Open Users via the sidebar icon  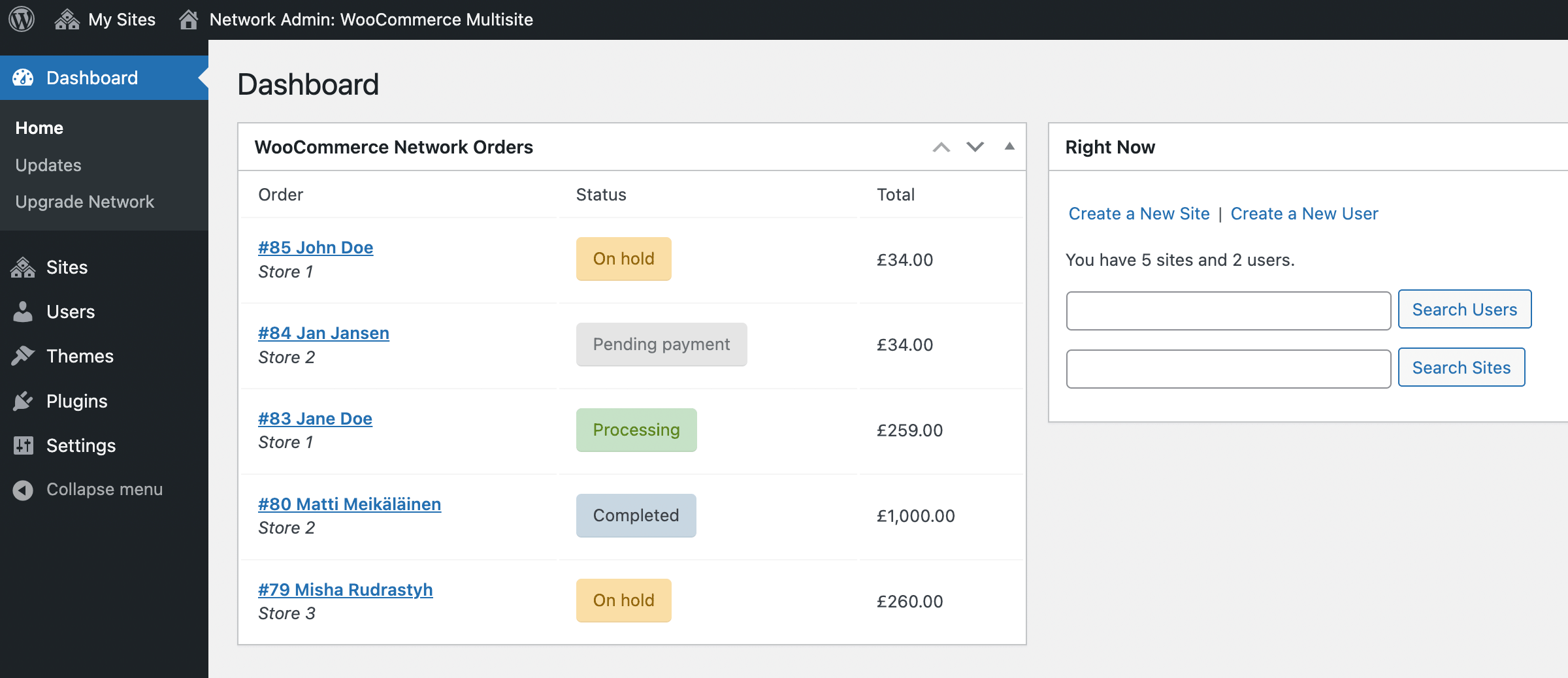click(23, 312)
